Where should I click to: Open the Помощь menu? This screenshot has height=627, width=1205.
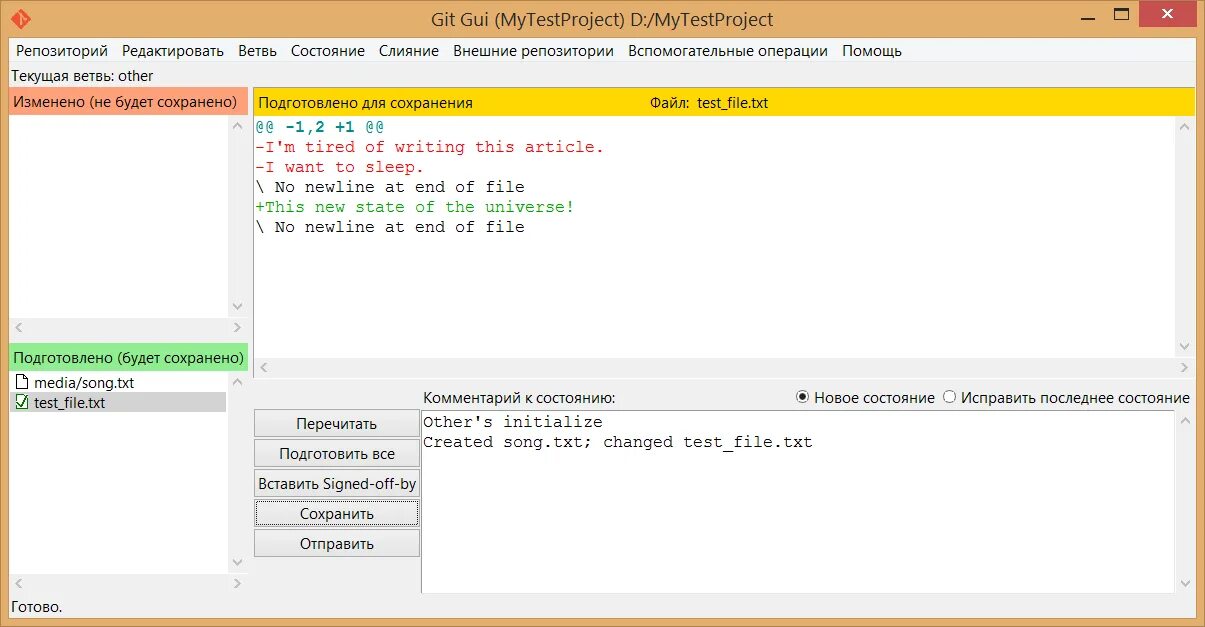tap(872, 51)
